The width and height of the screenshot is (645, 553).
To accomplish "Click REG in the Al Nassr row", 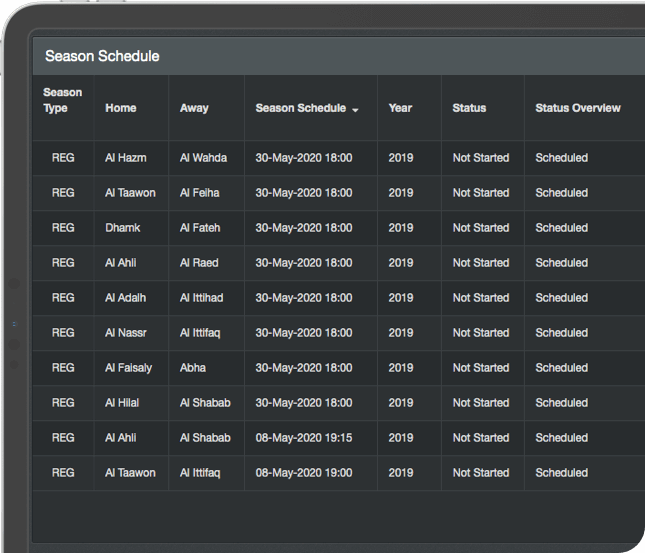I will [63, 332].
